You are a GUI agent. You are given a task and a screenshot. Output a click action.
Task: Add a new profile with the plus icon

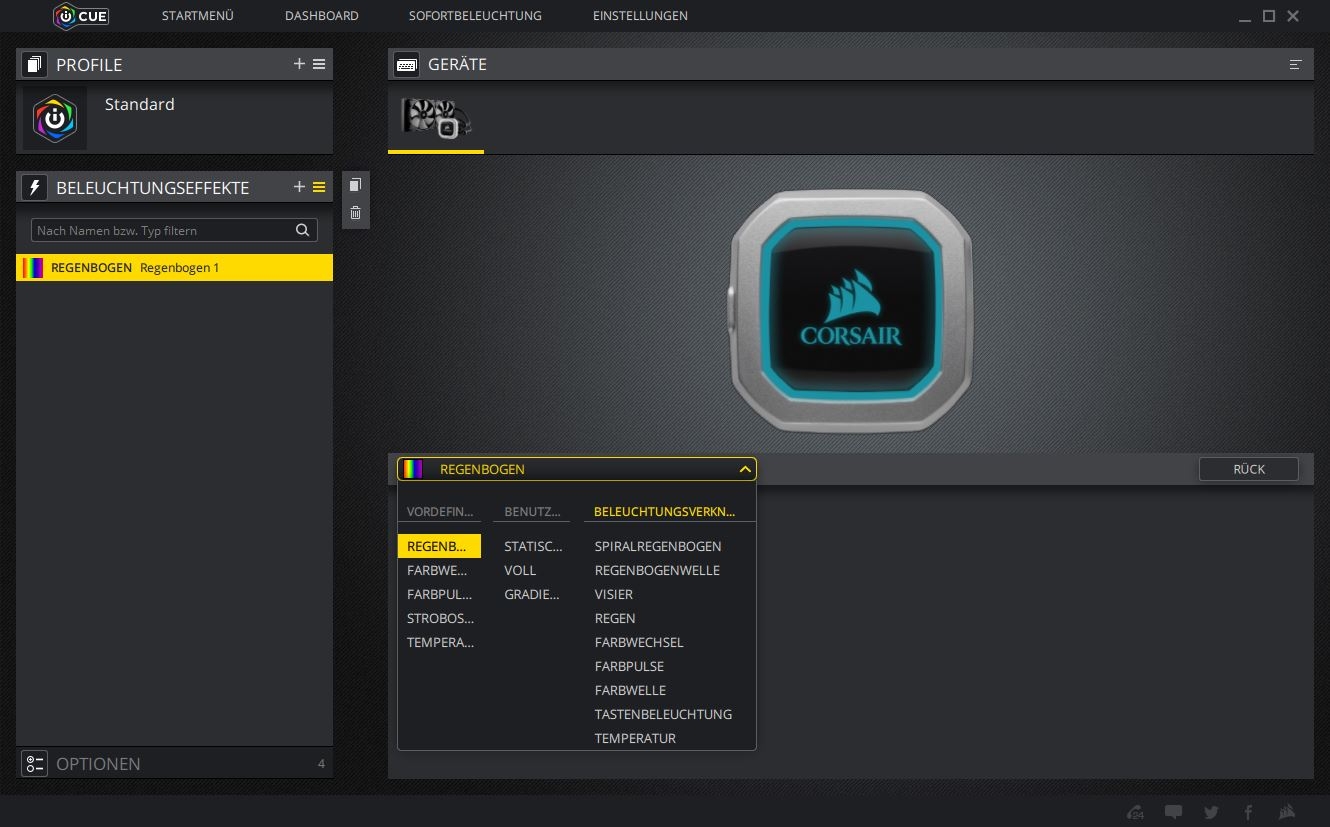pyautogui.click(x=299, y=64)
